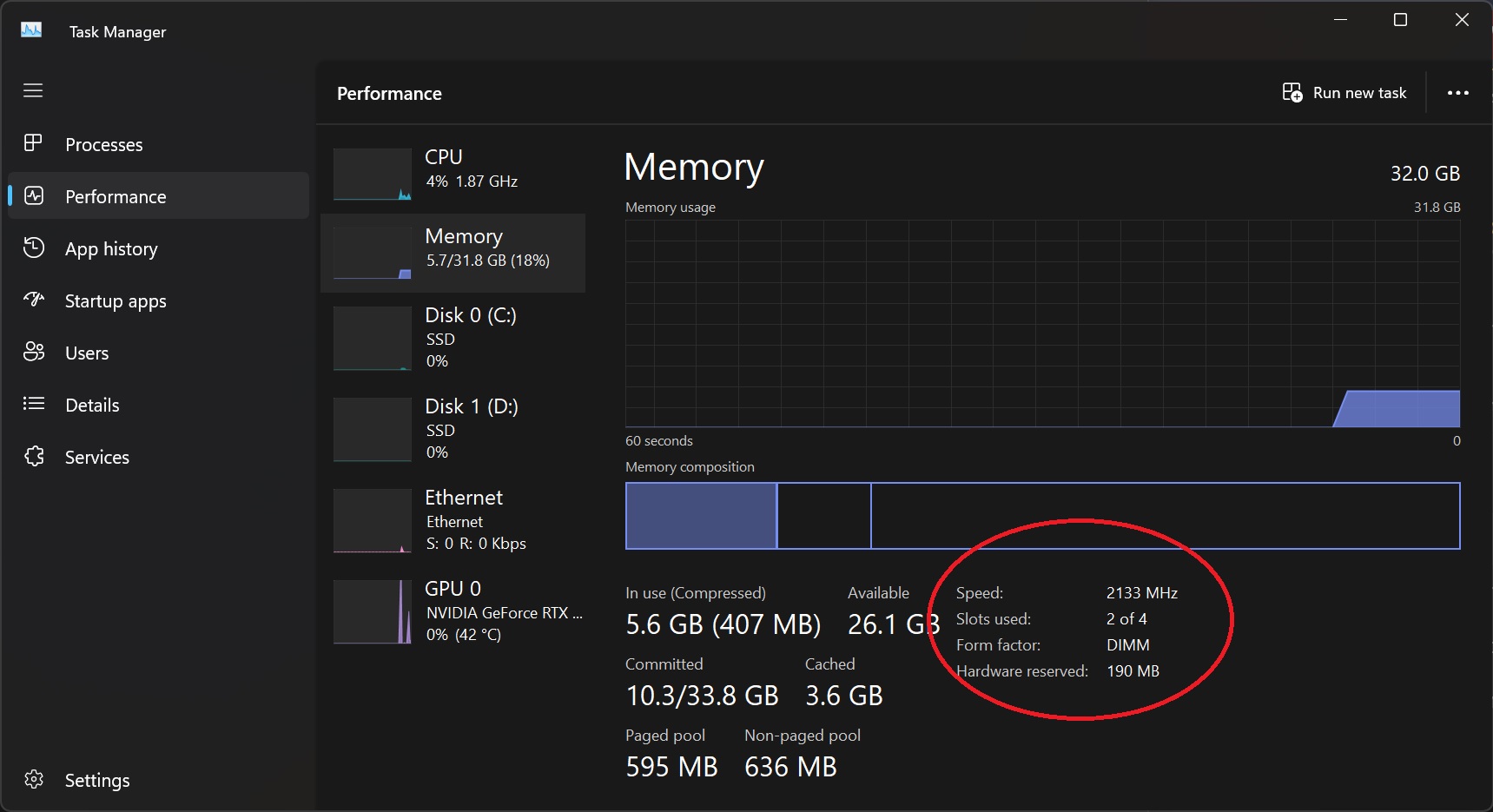Click the Services puzzle icon
This screenshot has height=812, width=1493.
pyautogui.click(x=33, y=456)
